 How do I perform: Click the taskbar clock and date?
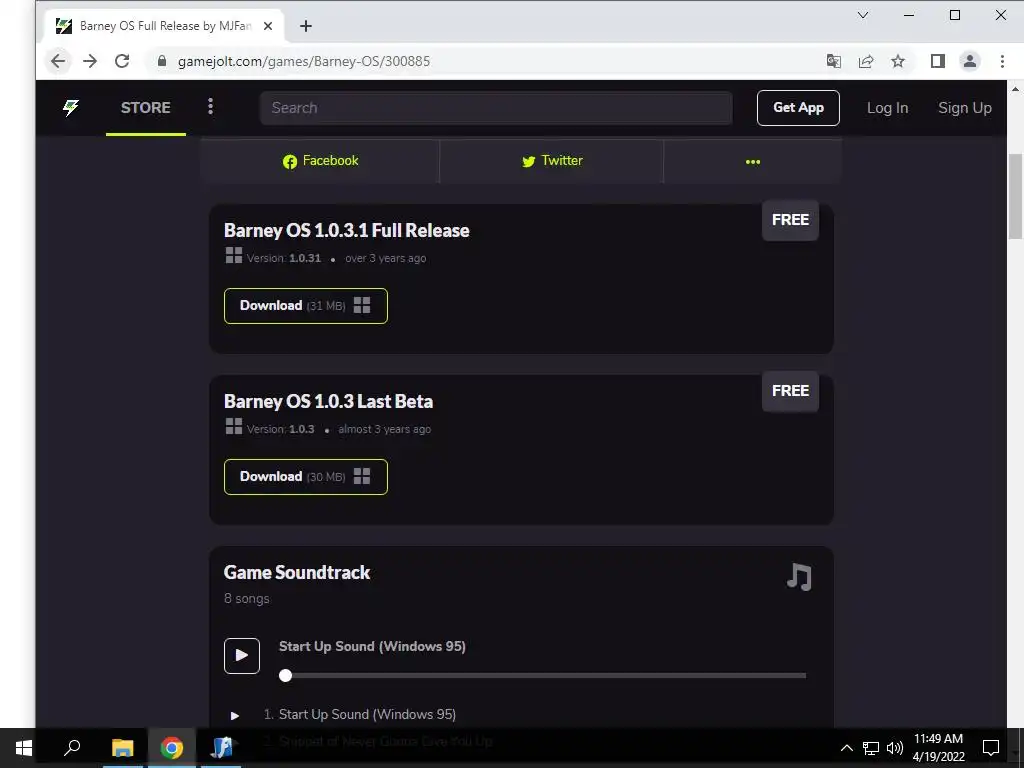tap(938, 748)
